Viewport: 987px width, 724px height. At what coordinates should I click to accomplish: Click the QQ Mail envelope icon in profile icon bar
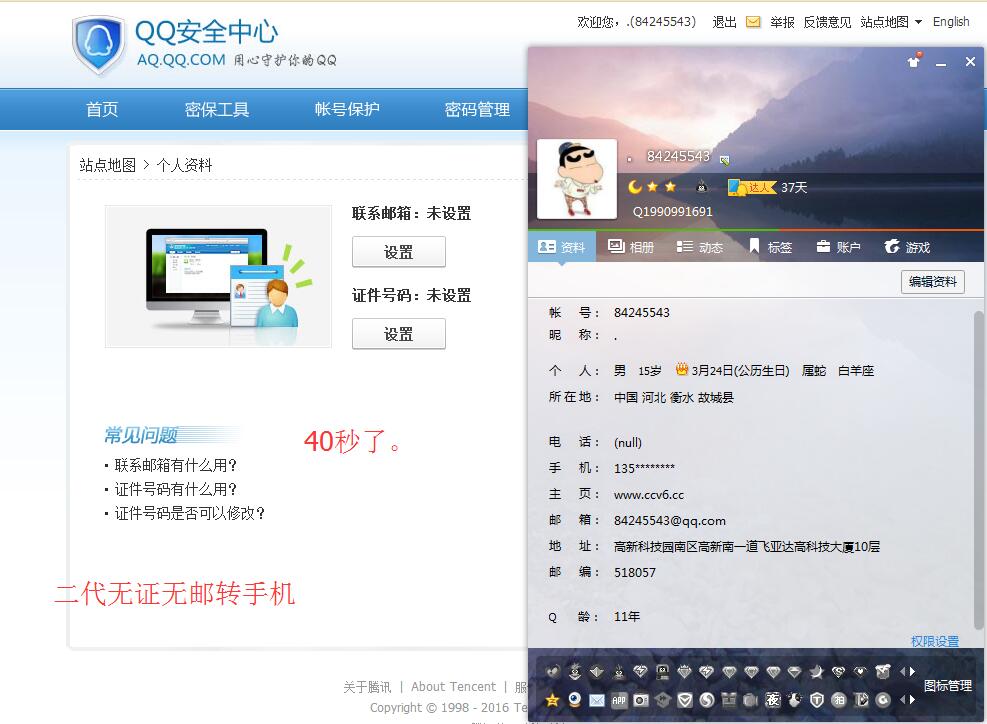597,699
